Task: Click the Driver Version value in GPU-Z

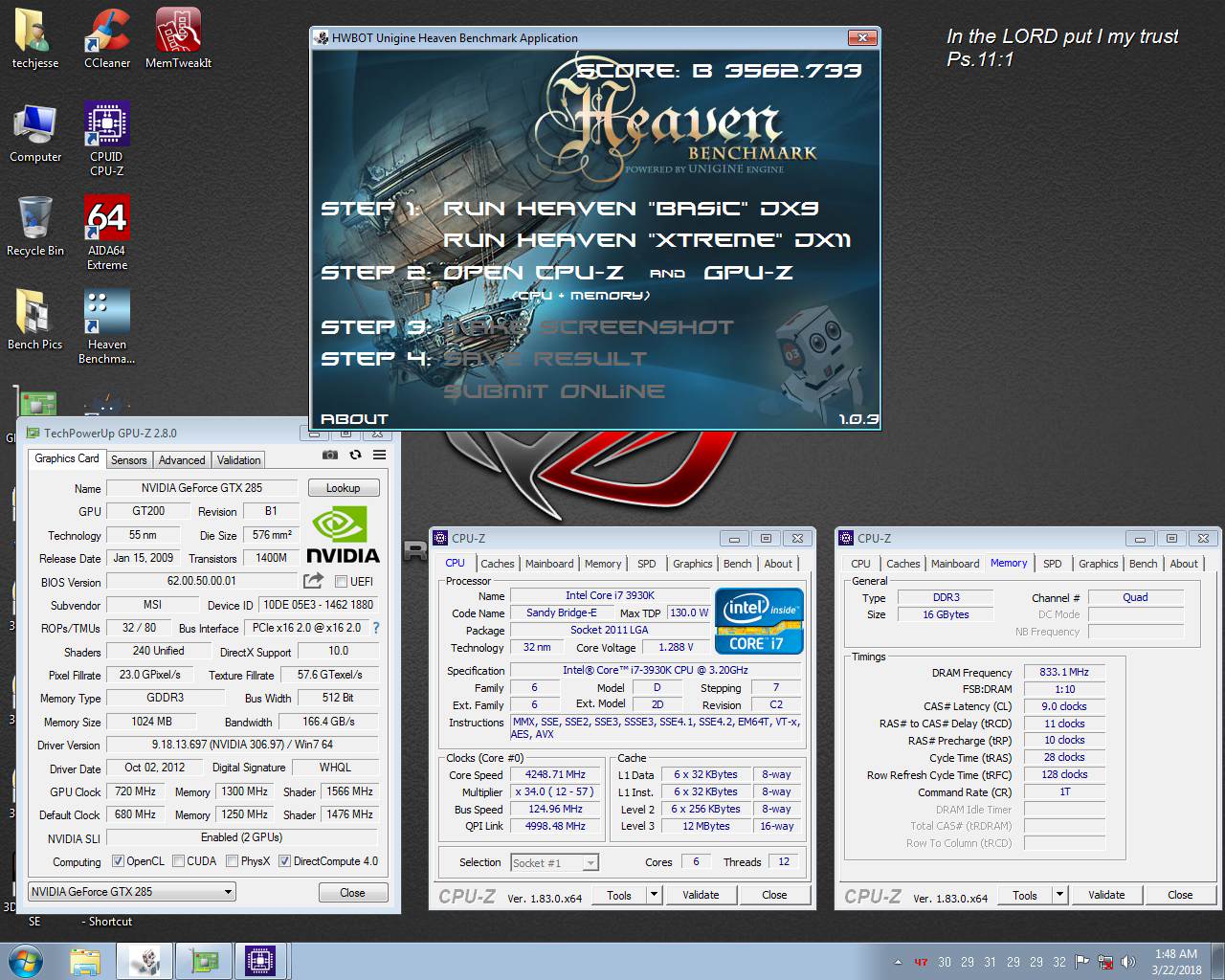Action: click(242, 745)
